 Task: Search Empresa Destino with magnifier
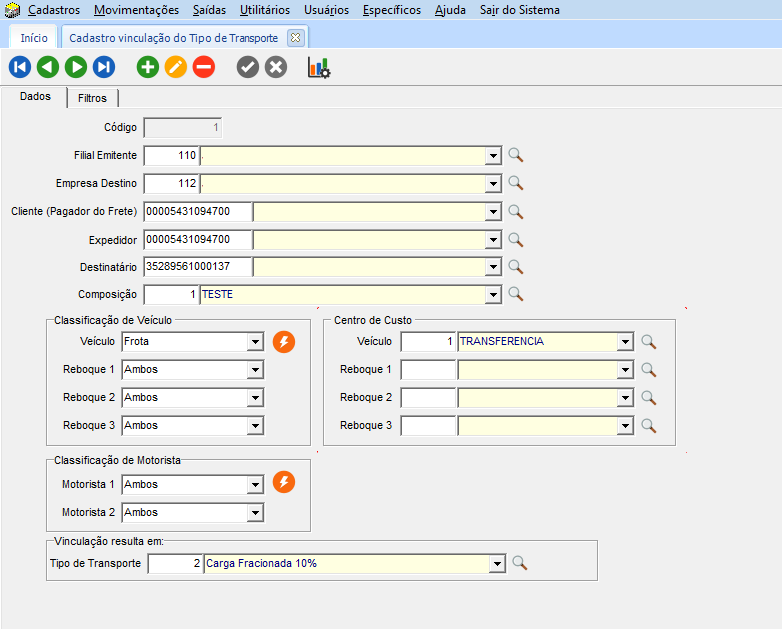pos(516,183)
